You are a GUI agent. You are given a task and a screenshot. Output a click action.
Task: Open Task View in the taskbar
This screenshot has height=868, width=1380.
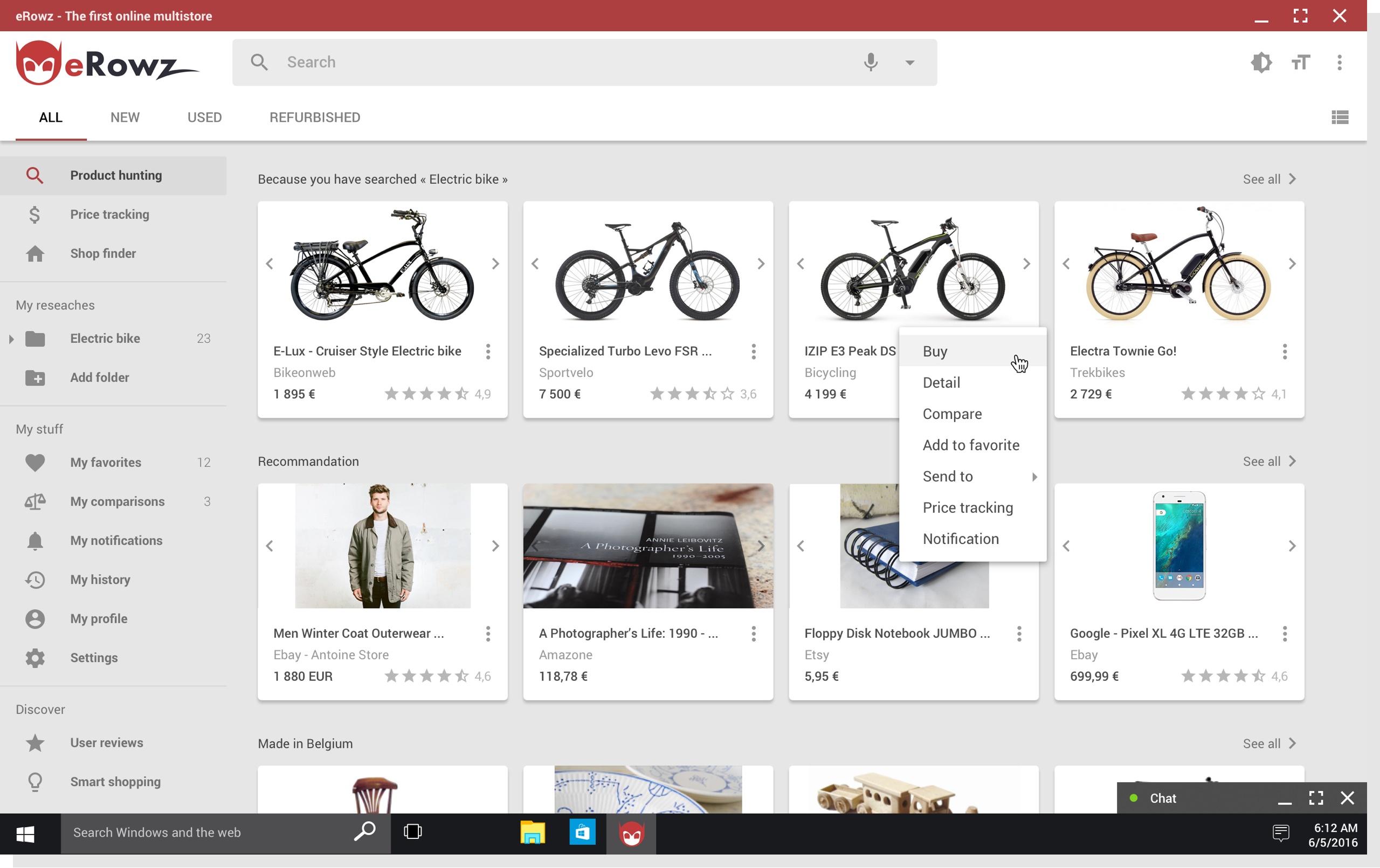click(412, 832)
